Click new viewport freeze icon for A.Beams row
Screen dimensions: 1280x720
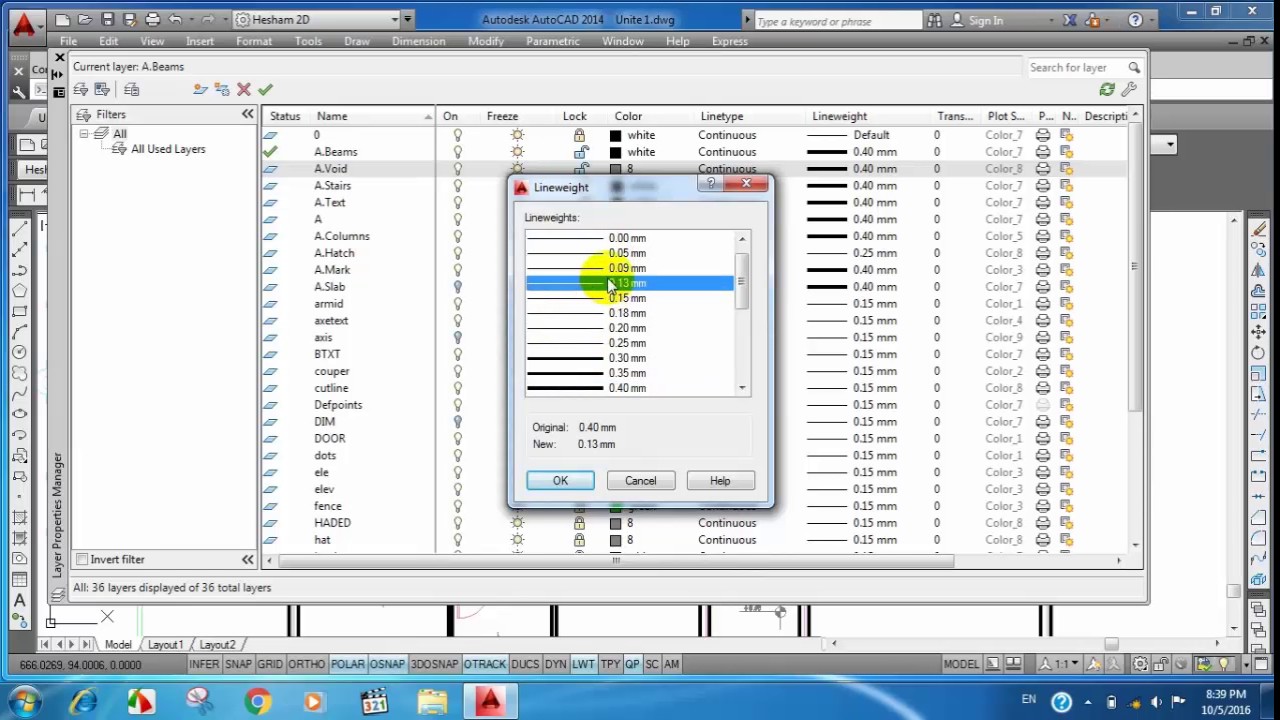1067,152
